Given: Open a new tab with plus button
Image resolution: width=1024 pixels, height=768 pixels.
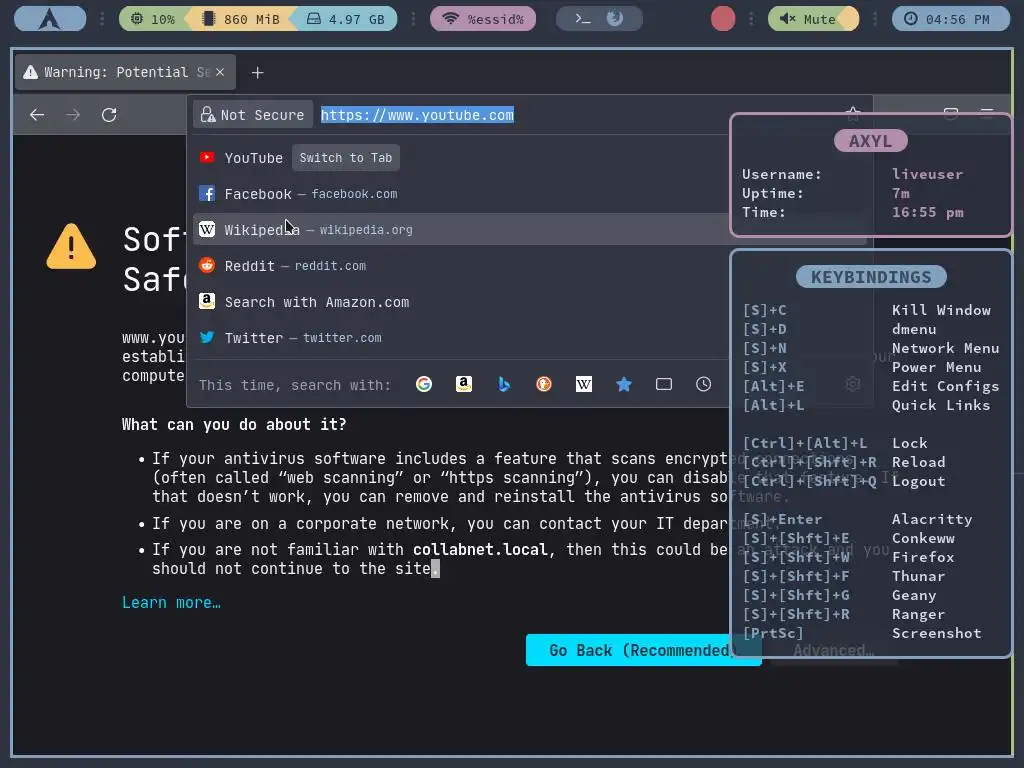Looking at the screenshot, I should pyautogui.click(x=258, y=72).
